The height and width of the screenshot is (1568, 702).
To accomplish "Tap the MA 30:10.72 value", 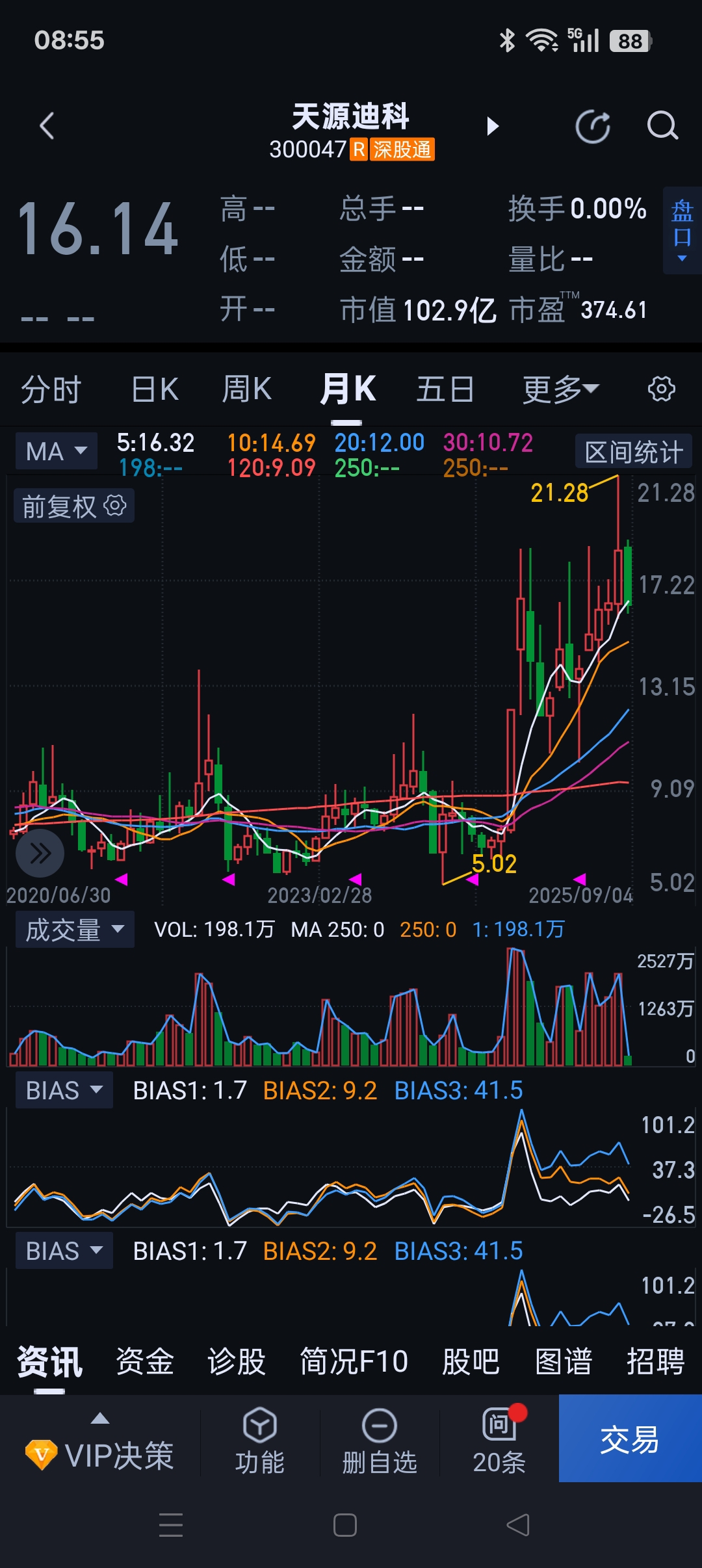I will pos(487,443).
